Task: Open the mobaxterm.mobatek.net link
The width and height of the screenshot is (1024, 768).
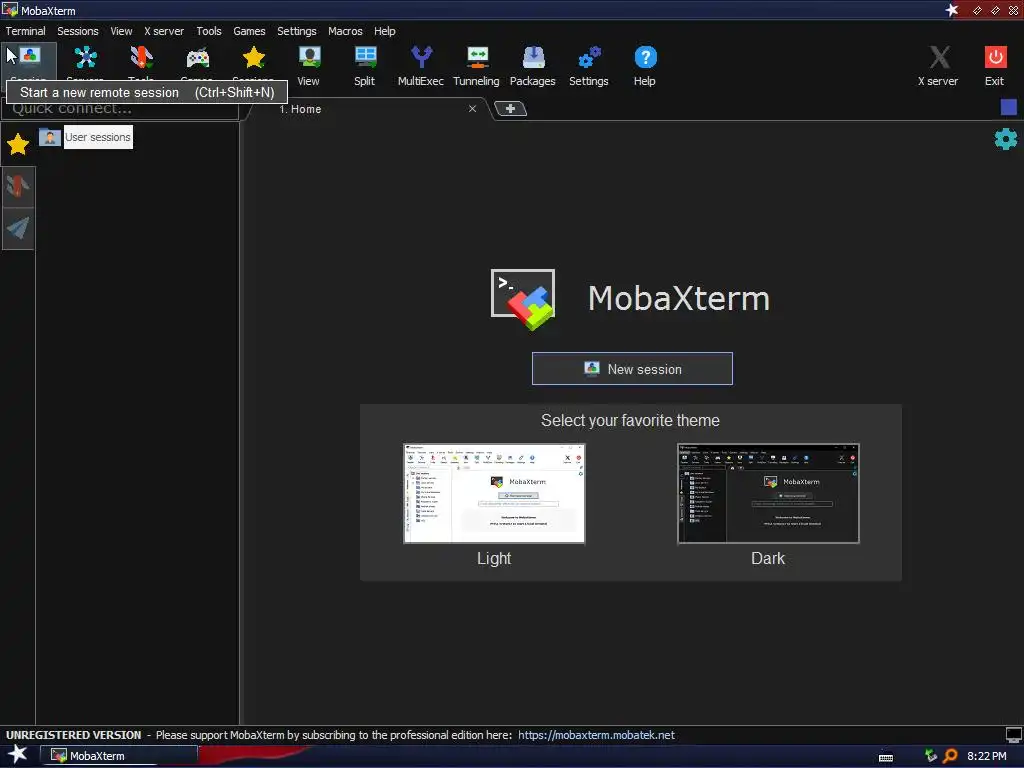Action: pos(596,735)
